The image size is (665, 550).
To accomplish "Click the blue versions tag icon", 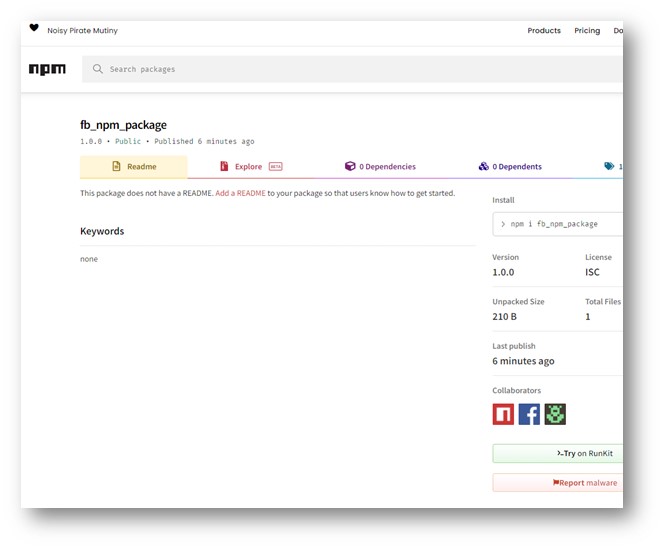I will pos(609,166).
